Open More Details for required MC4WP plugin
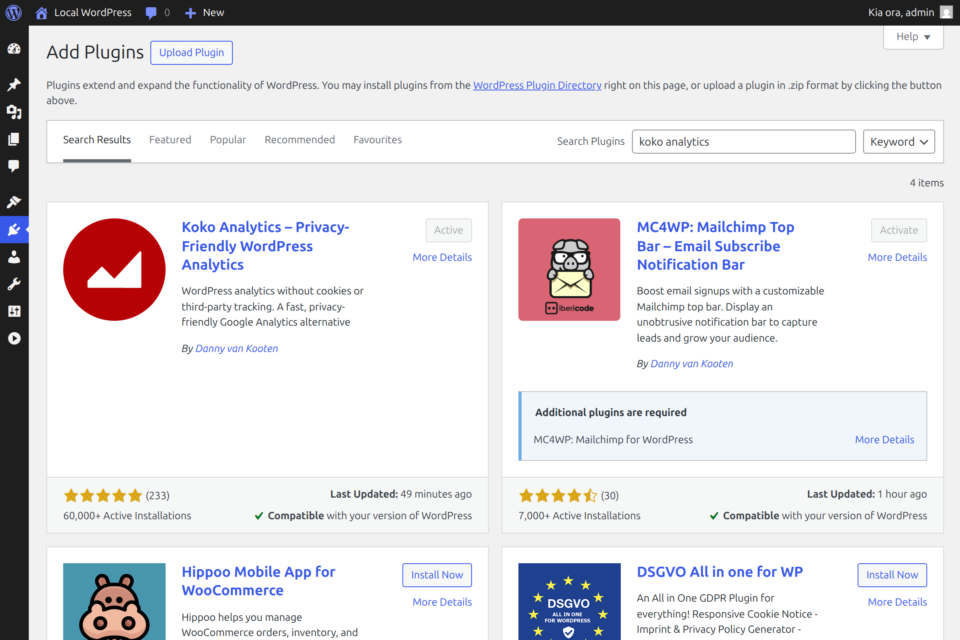Image resolution: width=960 pixels, height=640 pixels. coord(884,440)
